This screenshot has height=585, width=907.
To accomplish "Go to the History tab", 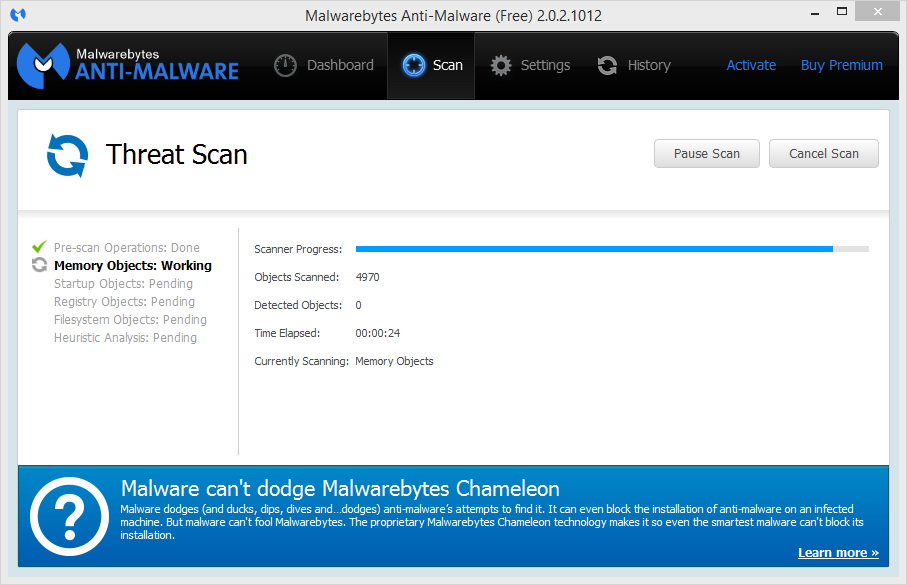I will 634,65.
